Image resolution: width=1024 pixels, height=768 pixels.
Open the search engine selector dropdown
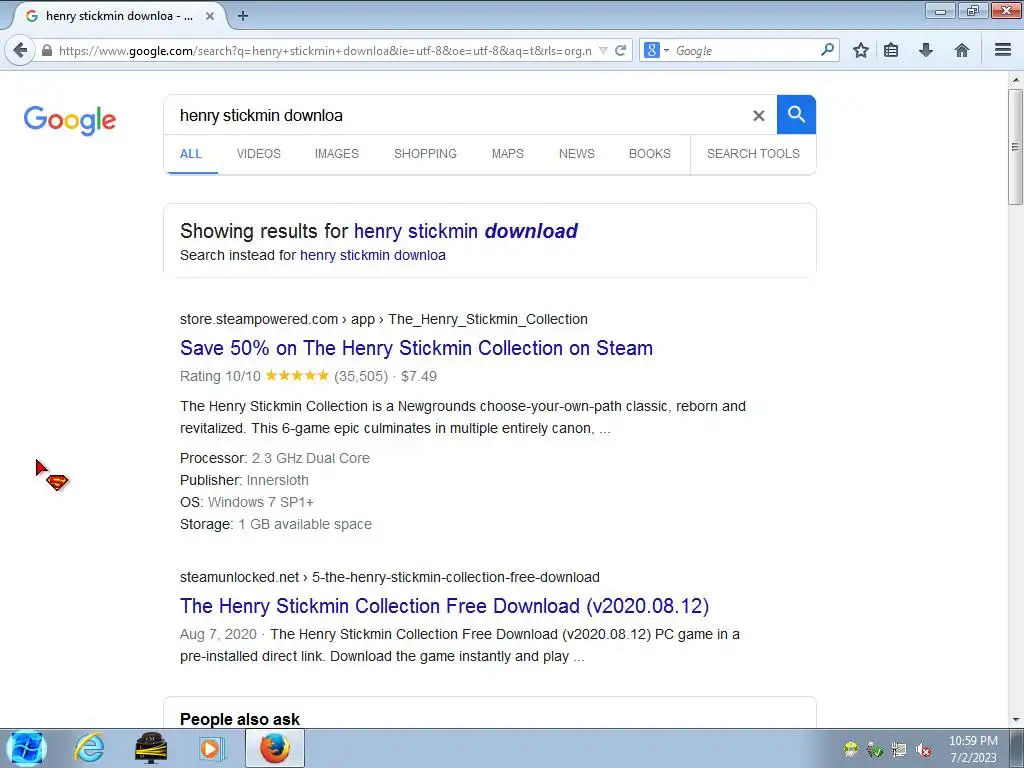point(656,50)
